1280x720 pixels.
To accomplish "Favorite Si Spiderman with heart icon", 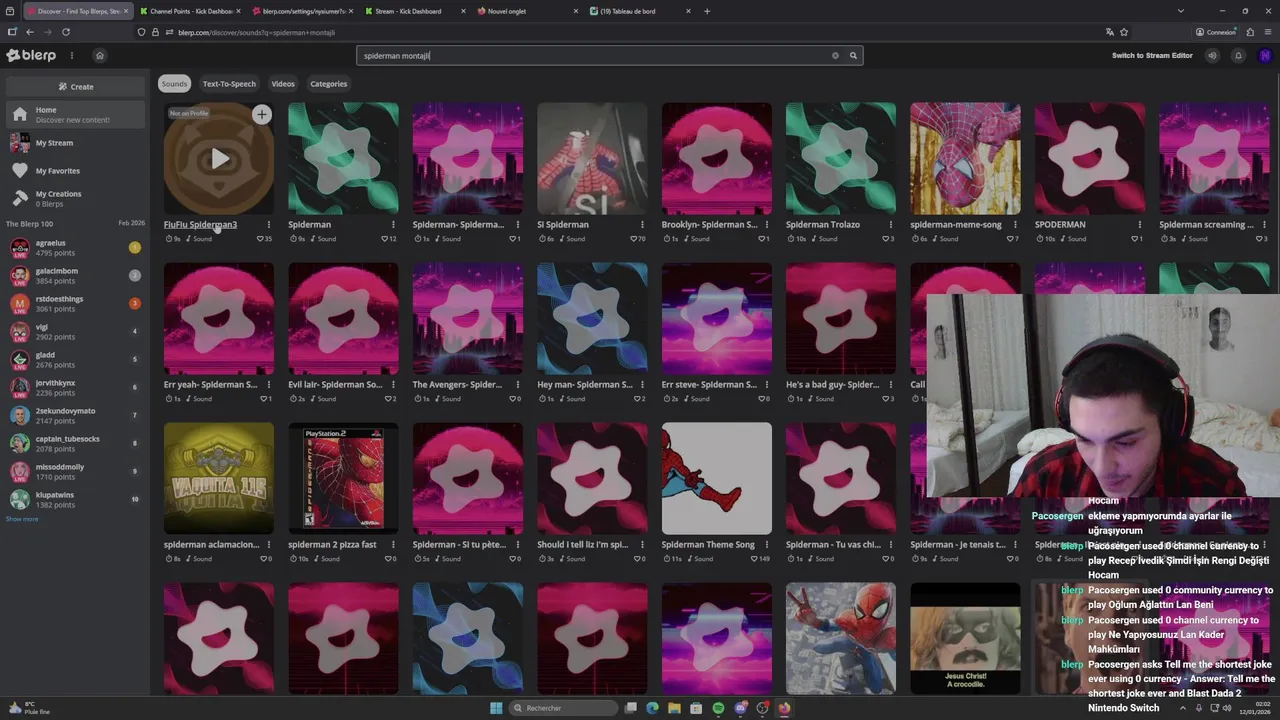I will coord(634,239).
